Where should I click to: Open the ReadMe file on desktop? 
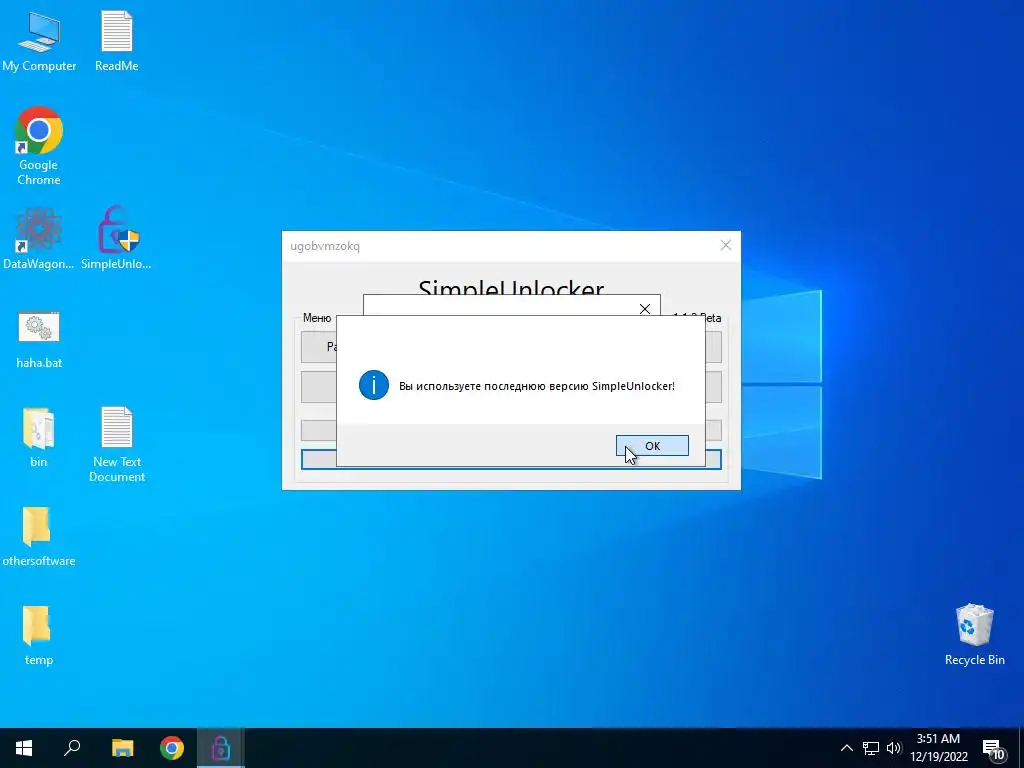tap(116, 41)
